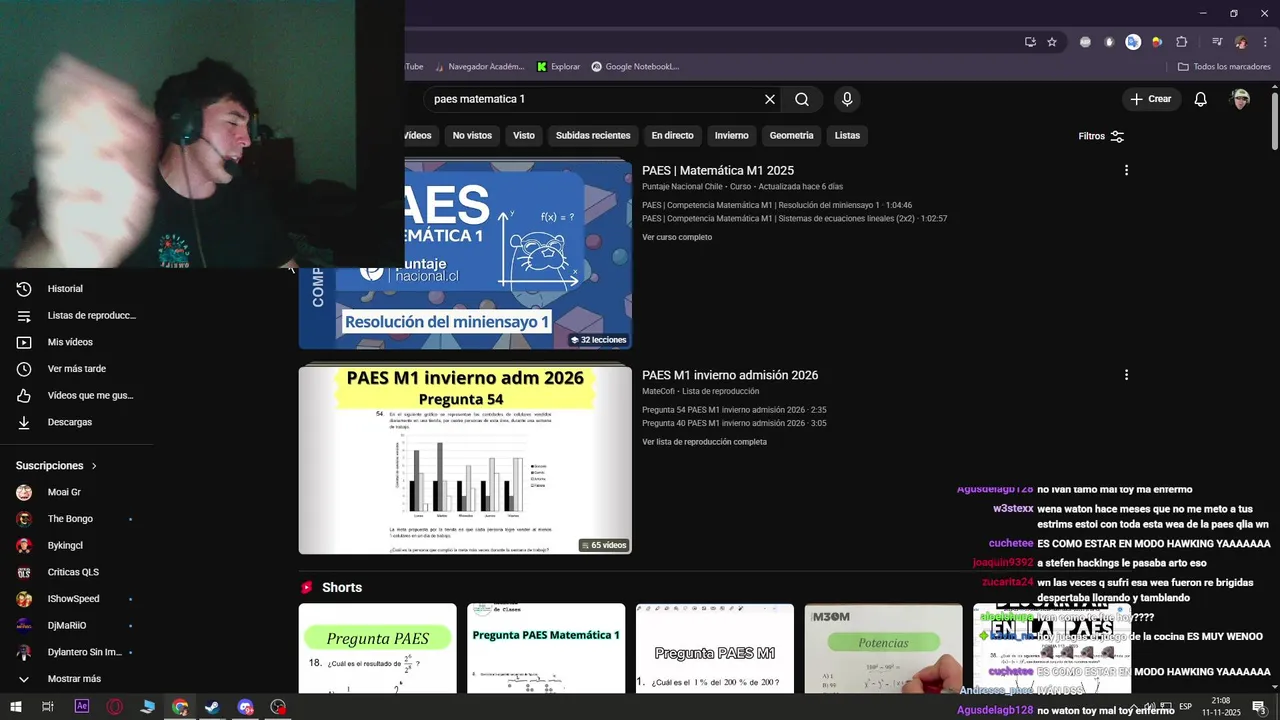
Task: Open Filtros search filters
Action: 1101,136
